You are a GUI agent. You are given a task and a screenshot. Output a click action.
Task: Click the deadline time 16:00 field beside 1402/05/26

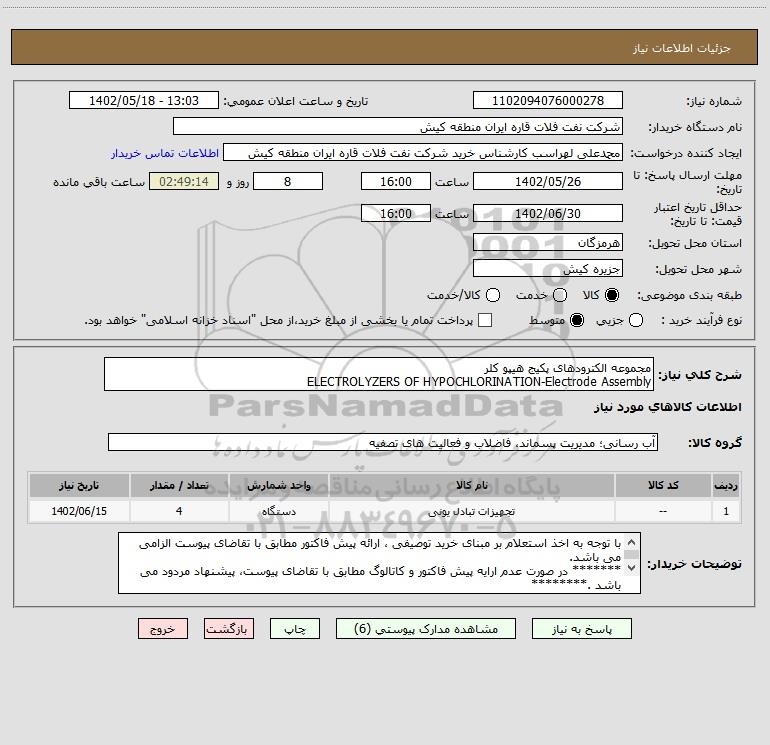(396, 181)
